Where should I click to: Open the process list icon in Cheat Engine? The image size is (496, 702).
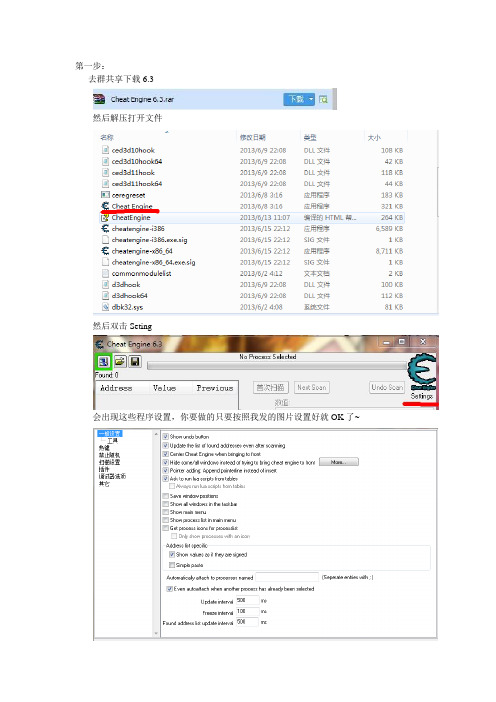click(x=103, y=361)
